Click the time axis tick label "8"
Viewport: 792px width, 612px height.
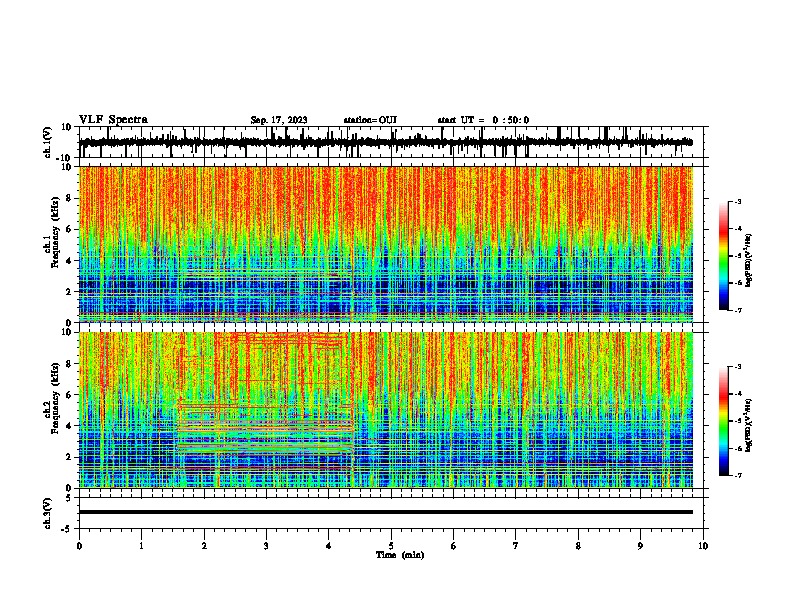578,546
